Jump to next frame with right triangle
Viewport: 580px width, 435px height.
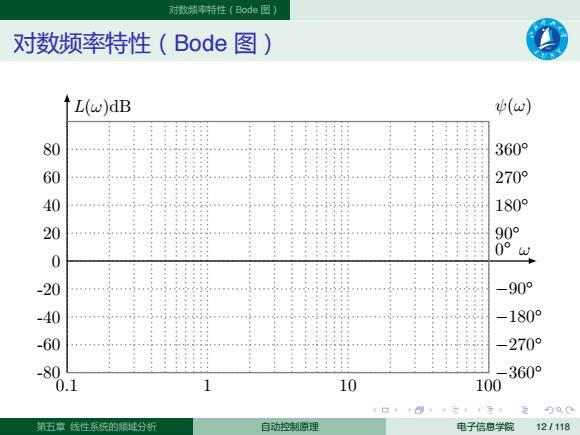coord(431,410)
